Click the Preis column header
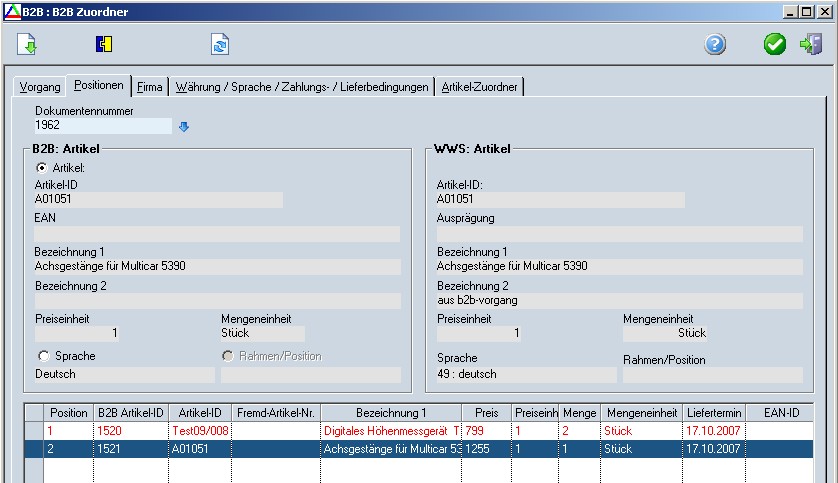The height and width of the screenshot is (483, 838). 485,413
